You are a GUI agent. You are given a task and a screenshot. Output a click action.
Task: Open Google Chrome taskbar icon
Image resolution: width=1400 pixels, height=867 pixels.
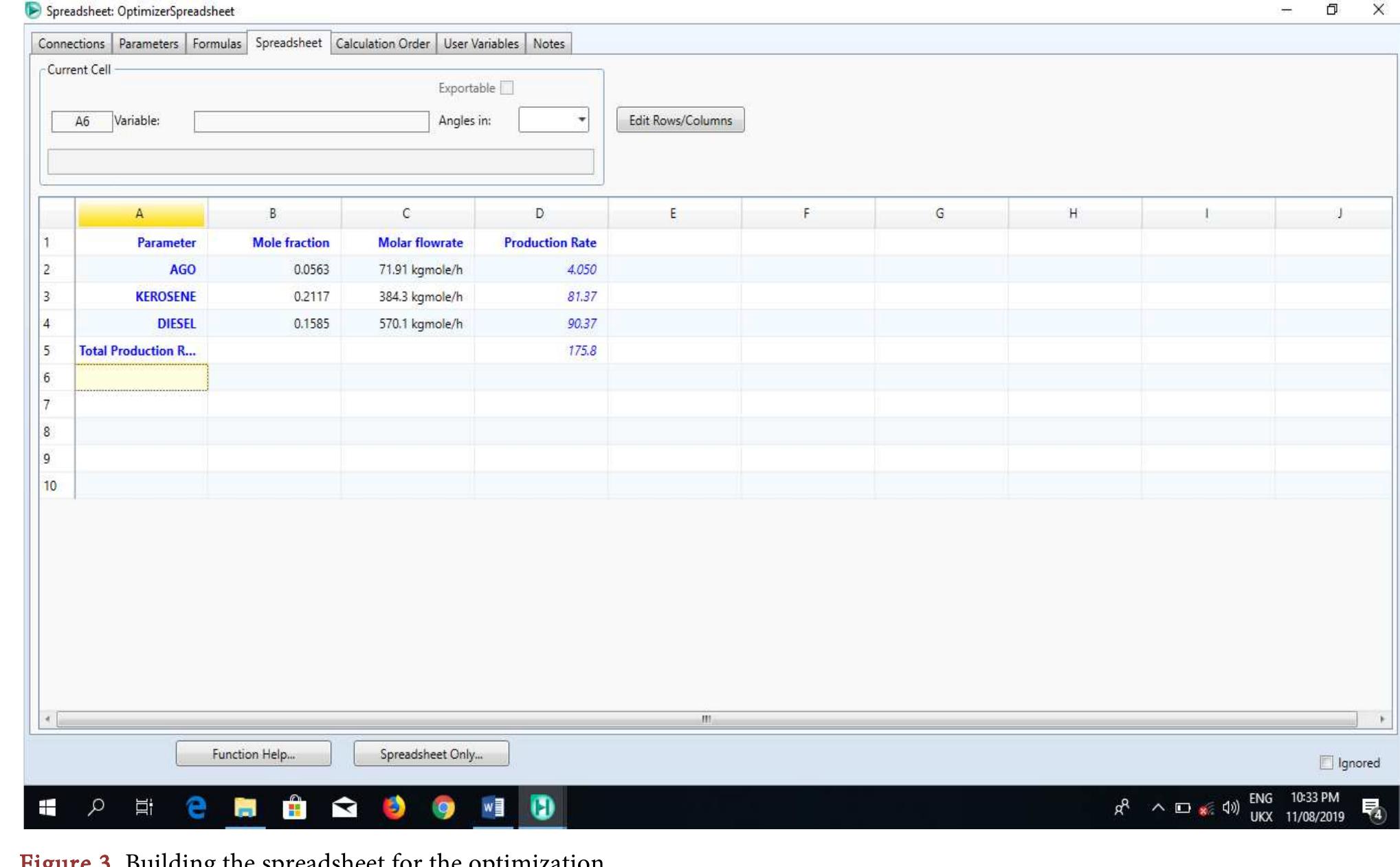click(x=443, y=807)
